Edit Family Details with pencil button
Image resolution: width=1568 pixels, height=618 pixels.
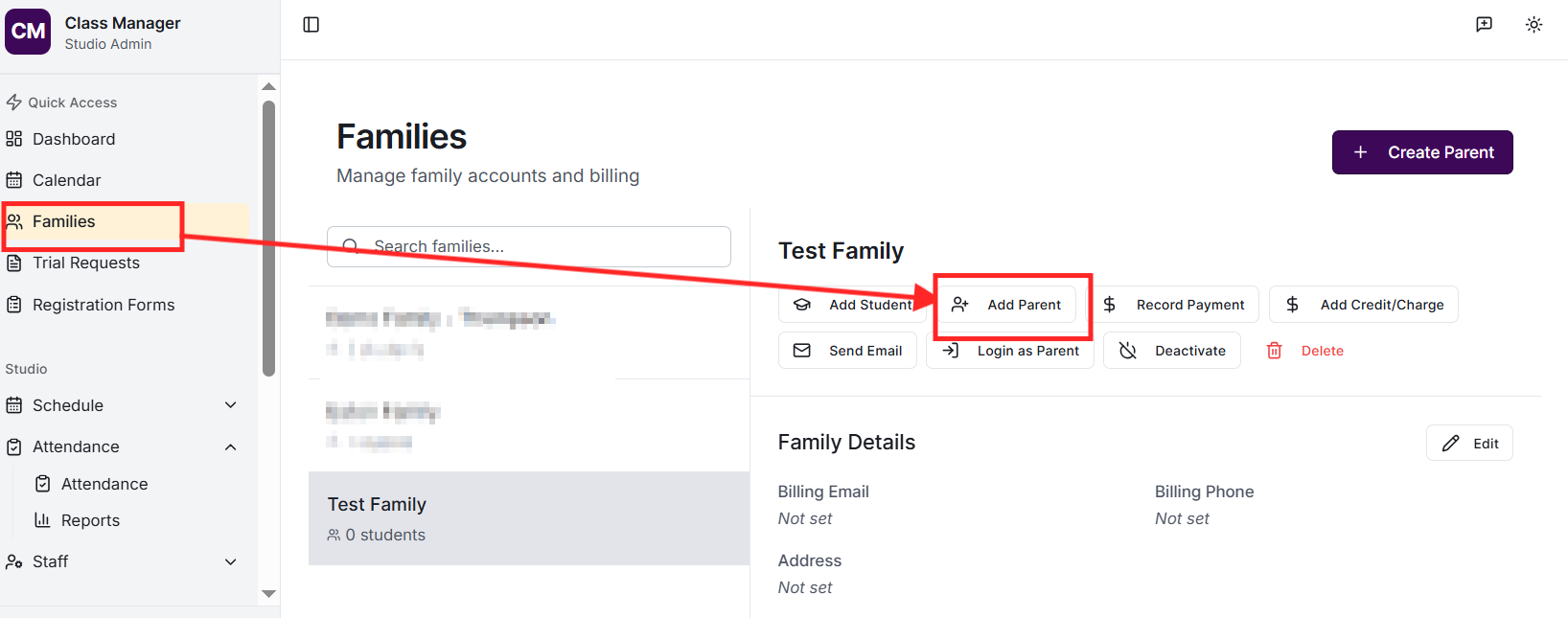point(1469,444)
